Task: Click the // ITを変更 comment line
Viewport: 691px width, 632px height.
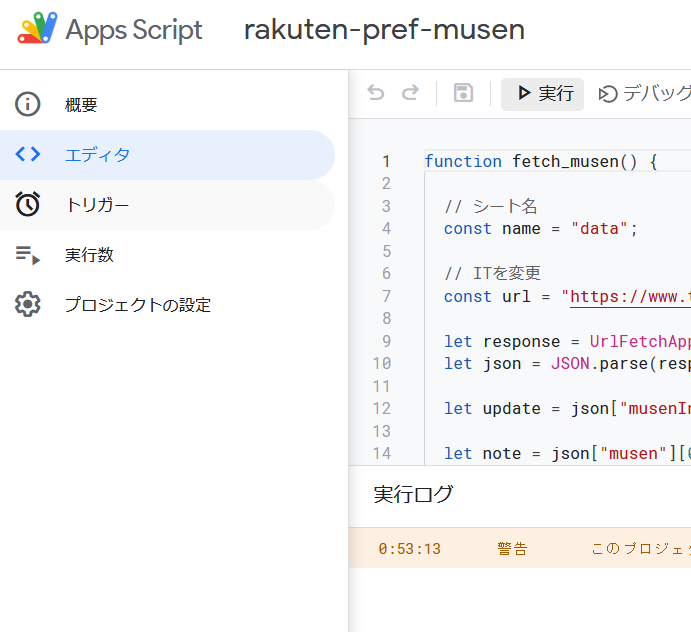Action: [x=492, y=274]
